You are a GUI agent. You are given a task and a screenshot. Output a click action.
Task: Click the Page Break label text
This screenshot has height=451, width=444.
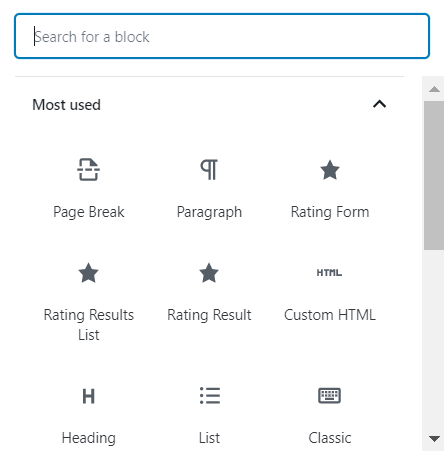point(89,212)
